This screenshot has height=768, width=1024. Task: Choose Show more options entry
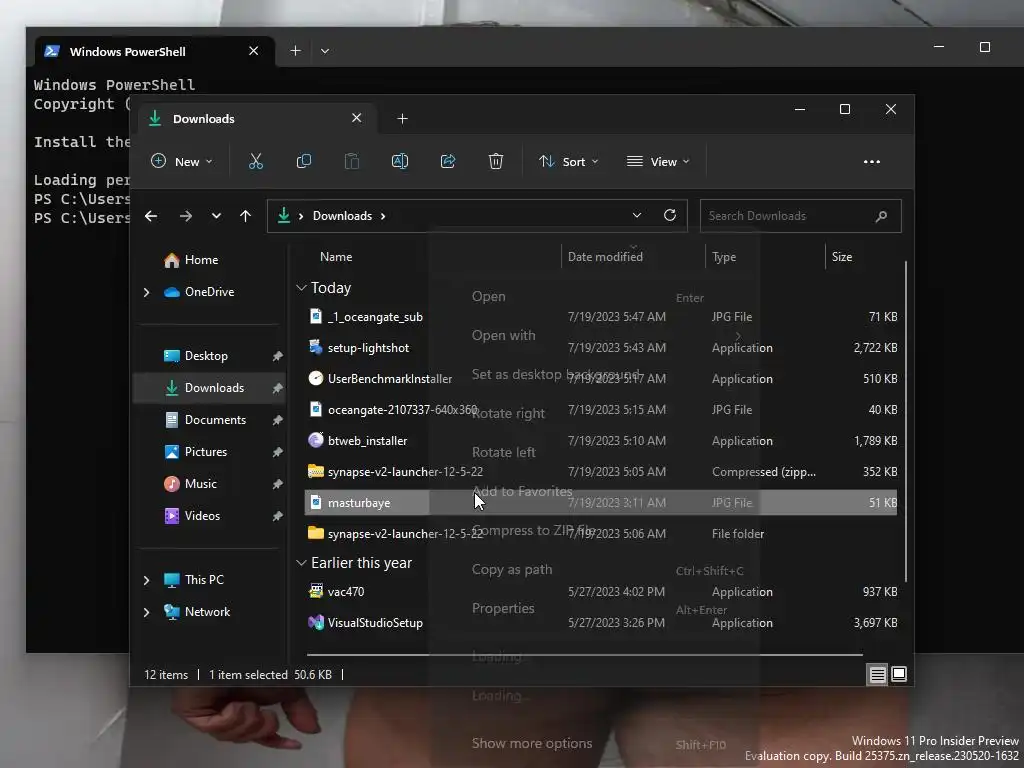(532, 743)
